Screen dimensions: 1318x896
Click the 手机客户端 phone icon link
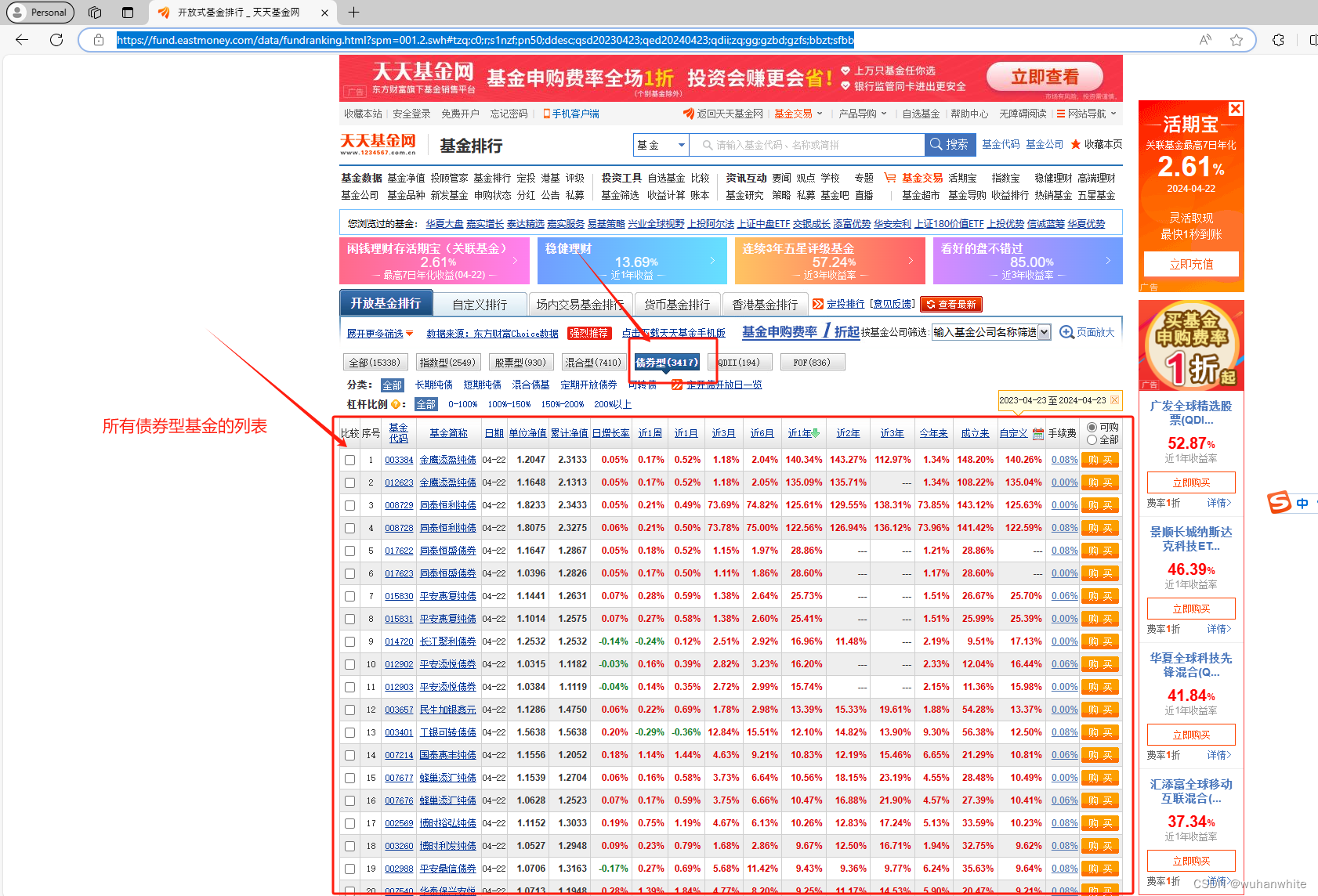(571, 114)
